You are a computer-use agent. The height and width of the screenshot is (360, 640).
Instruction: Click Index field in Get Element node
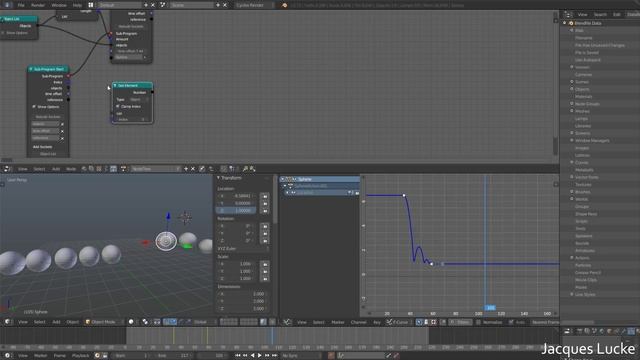point(132,119)
